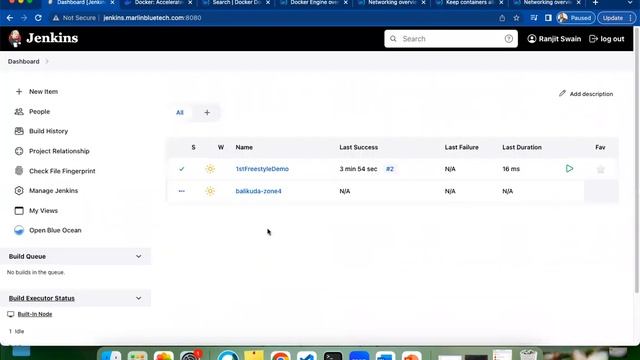This screenshot has width=640, height=360.
Task: Sort table by Last Success column
Action: pyautogui.click(x=358, y=147)
